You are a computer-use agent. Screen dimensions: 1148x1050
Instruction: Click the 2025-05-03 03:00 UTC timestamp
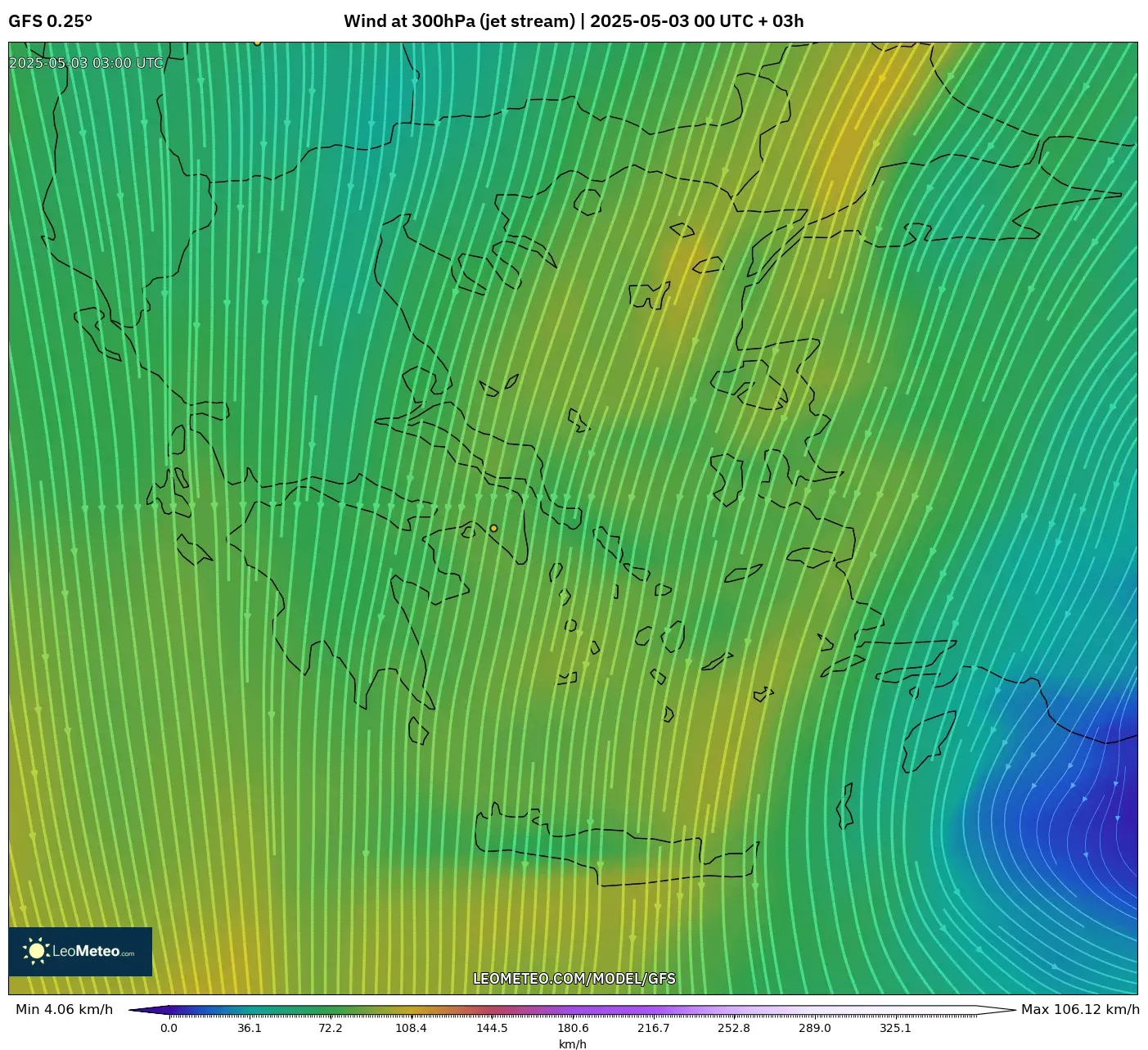pos(86,63)
